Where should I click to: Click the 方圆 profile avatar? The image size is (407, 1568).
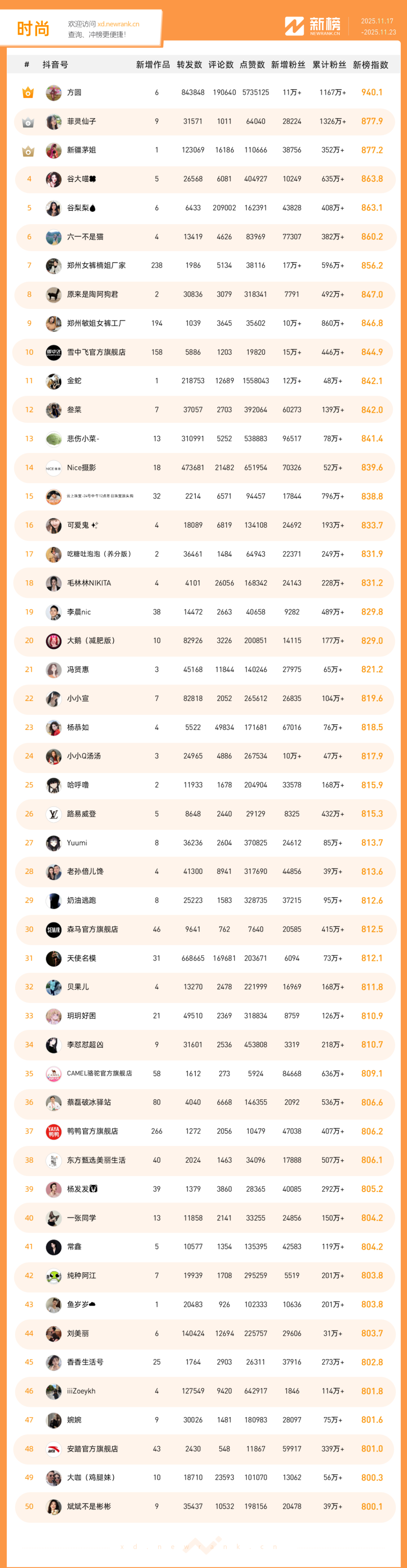point(54,92)
